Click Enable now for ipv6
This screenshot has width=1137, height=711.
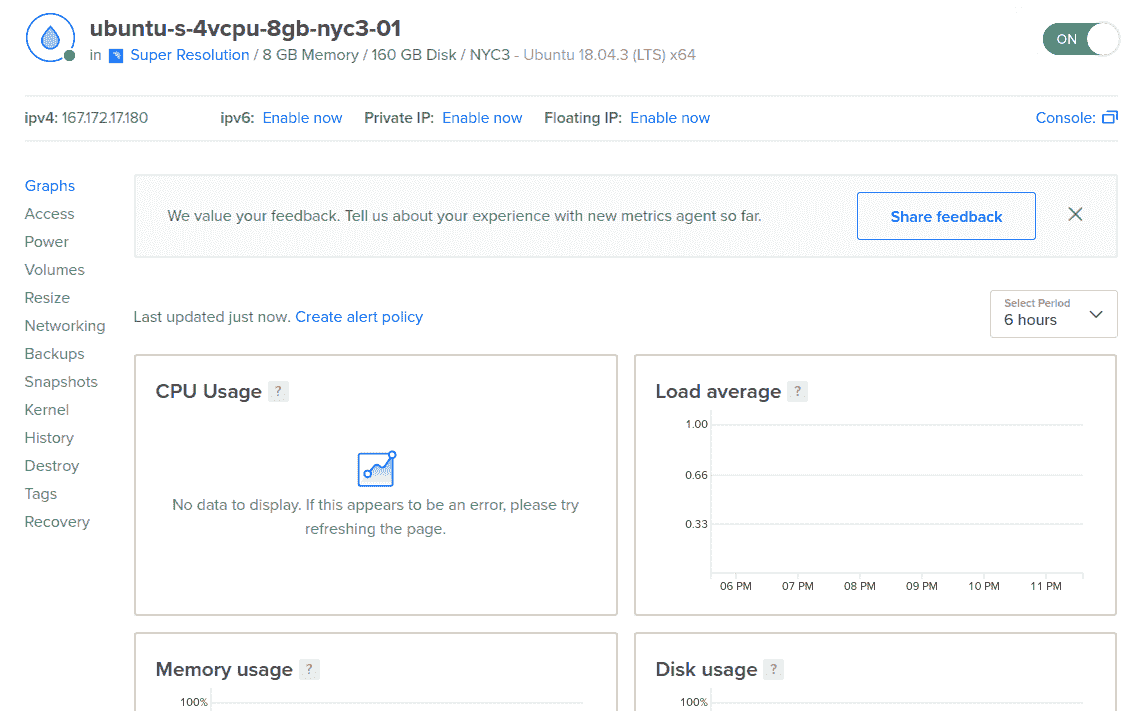pos(302,118)
